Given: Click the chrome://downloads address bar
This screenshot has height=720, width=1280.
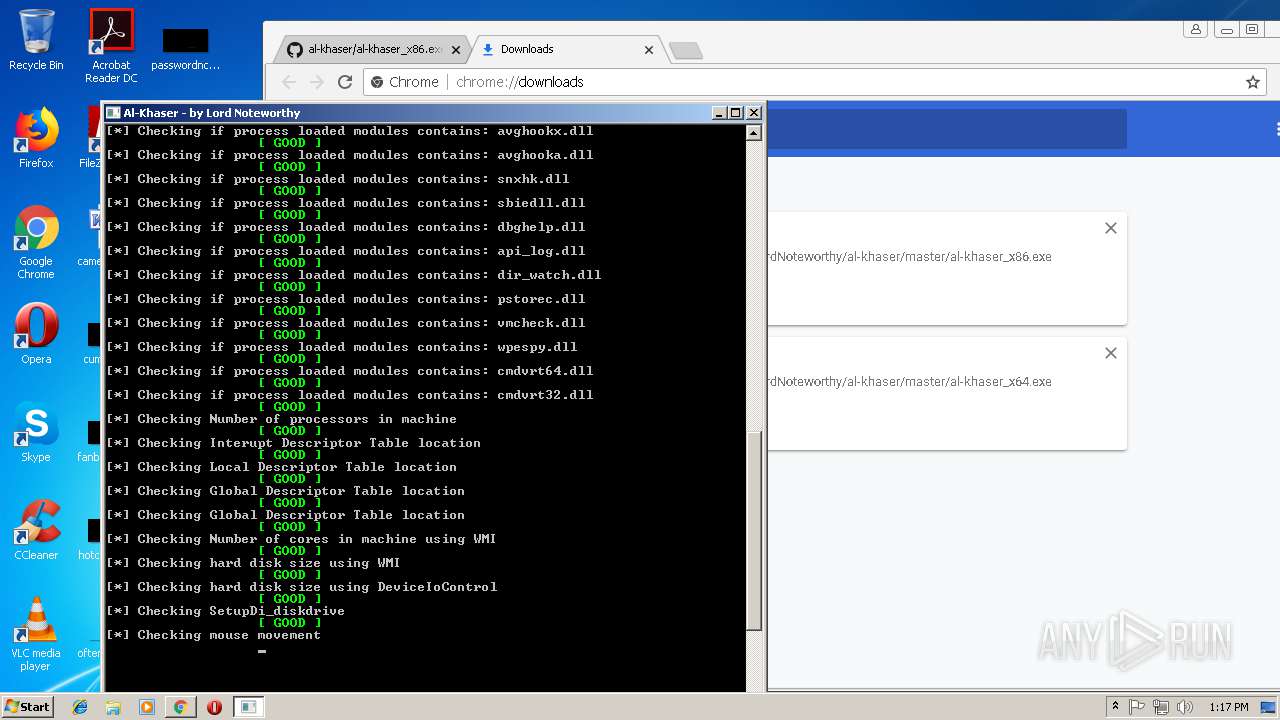Looking at the screenshot, I should pyautogui.click(x=815, y=82).
